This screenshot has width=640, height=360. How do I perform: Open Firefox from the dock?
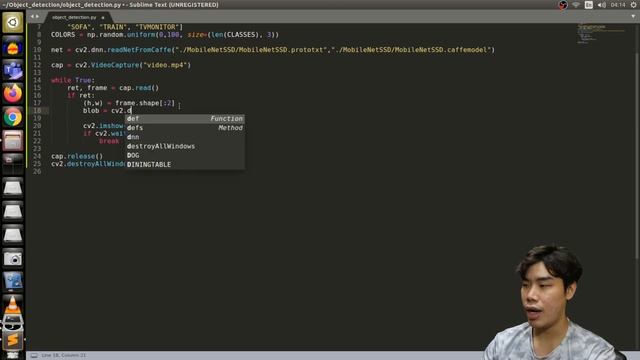point(13,93)
